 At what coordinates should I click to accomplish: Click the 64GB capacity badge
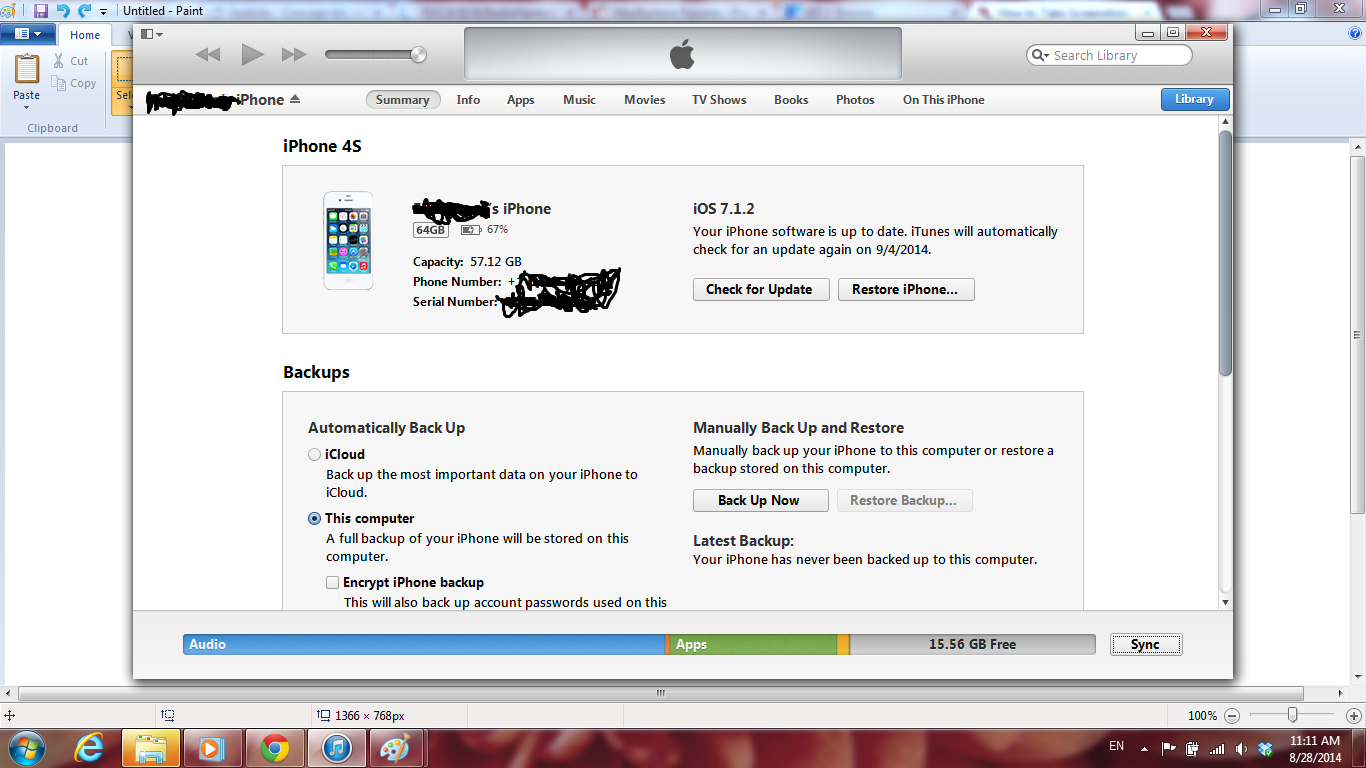431,230
